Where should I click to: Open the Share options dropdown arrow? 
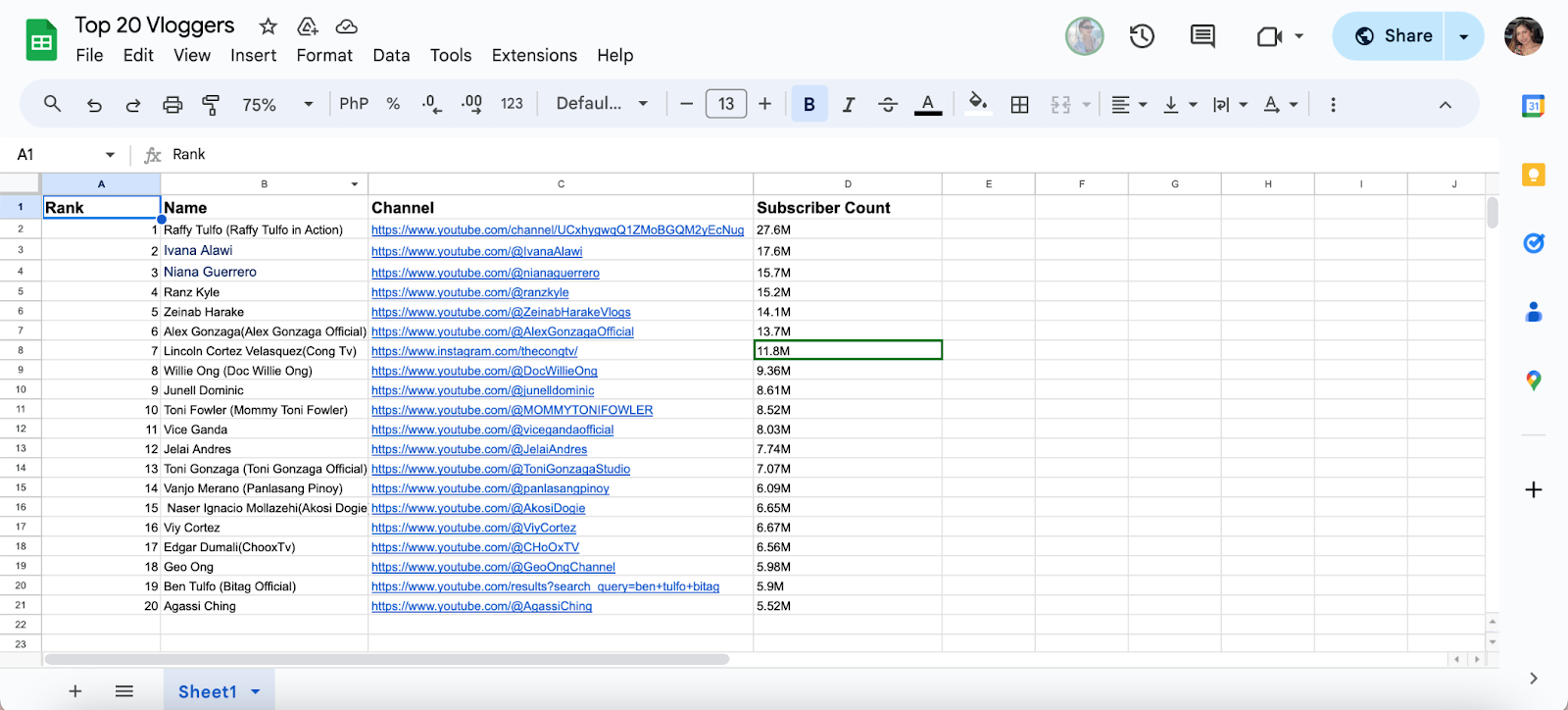click(x=1464, y=36)
